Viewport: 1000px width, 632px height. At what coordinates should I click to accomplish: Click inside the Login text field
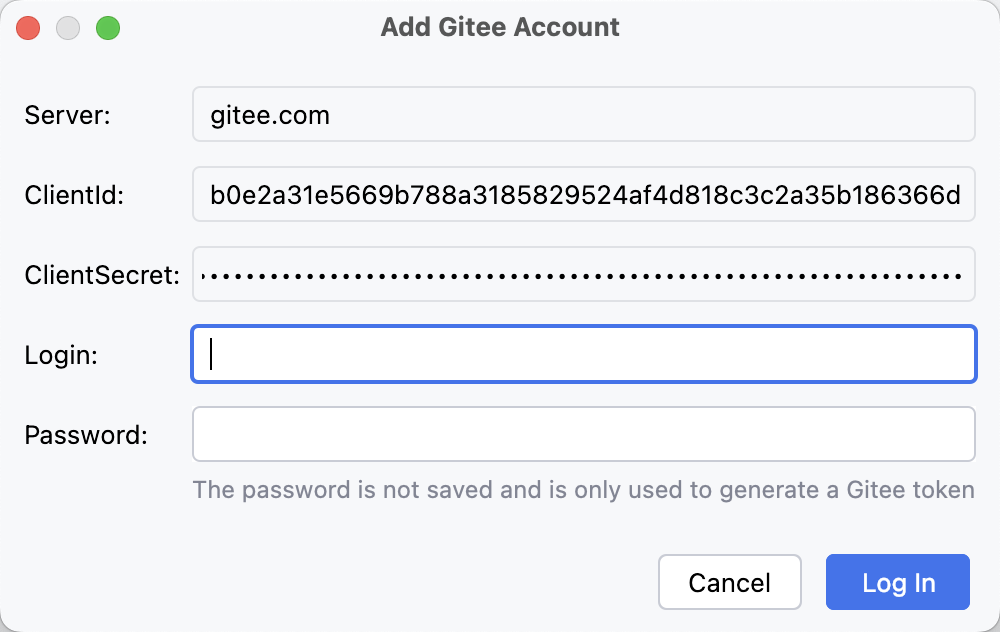tap(583, 355)
